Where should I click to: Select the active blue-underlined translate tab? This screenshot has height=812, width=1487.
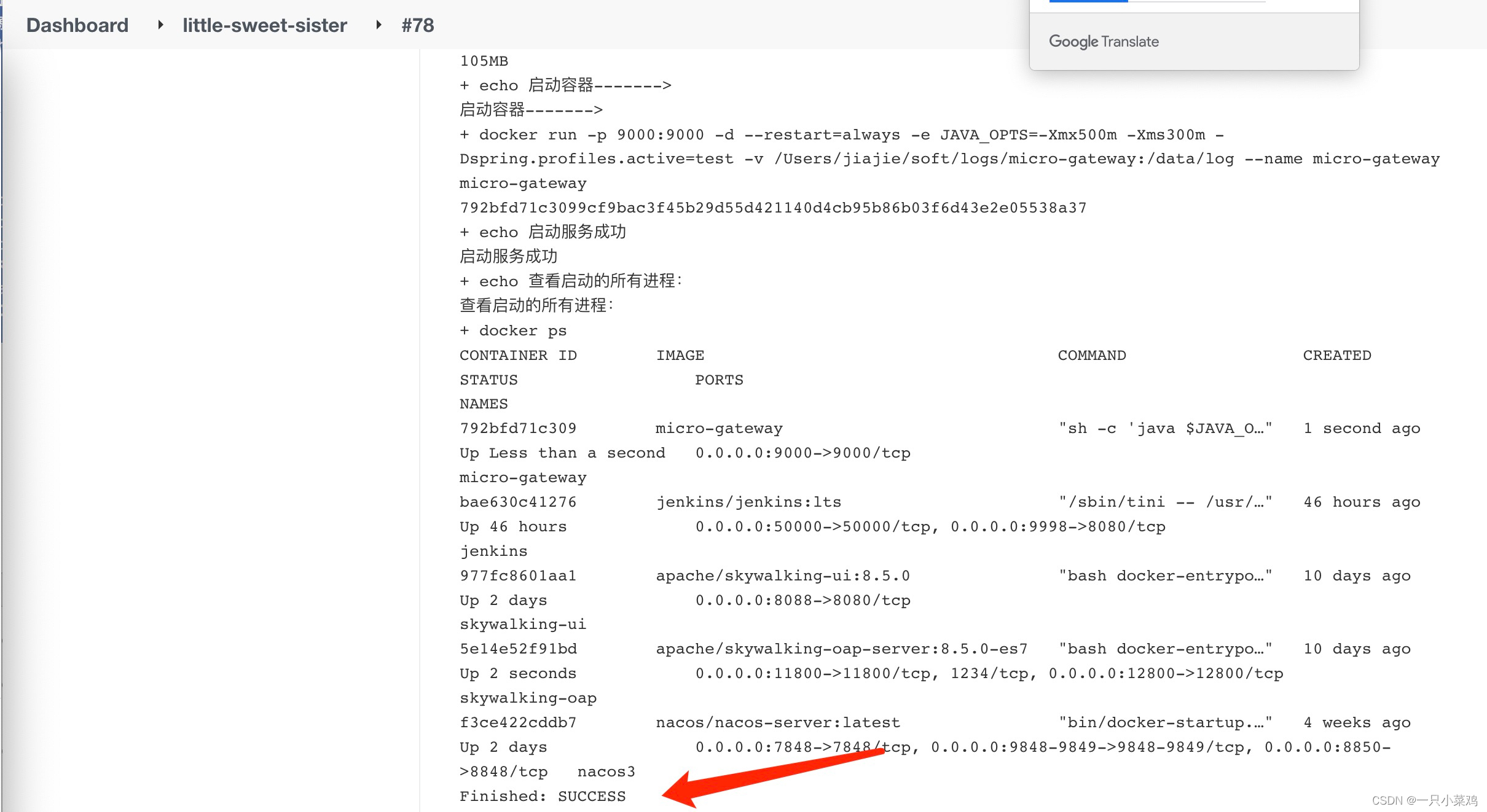click(1088, 2)
